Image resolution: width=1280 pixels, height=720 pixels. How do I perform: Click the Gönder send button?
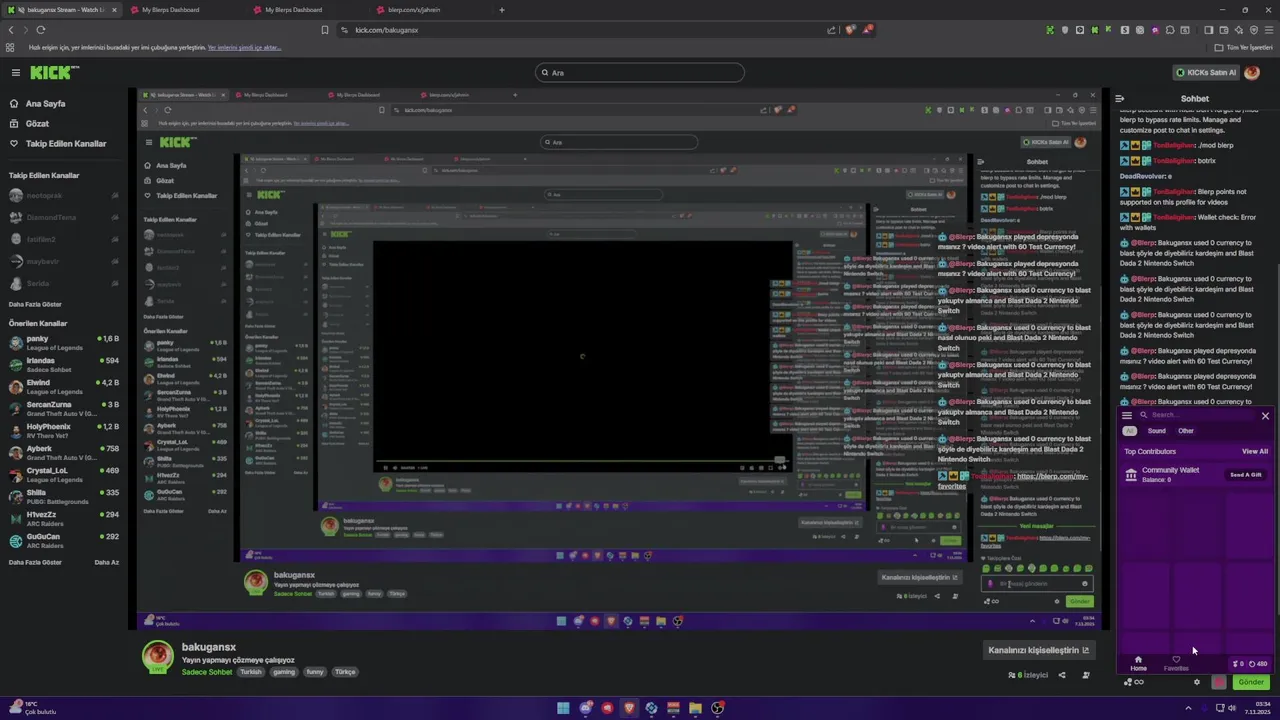(x=1251, y=682)
